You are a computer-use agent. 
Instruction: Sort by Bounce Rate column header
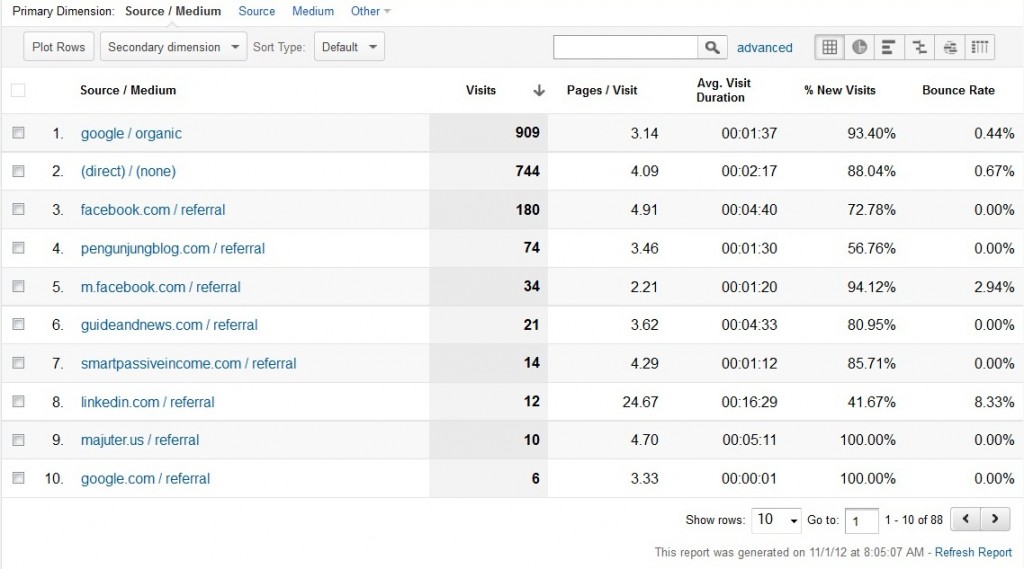[958, 90]
